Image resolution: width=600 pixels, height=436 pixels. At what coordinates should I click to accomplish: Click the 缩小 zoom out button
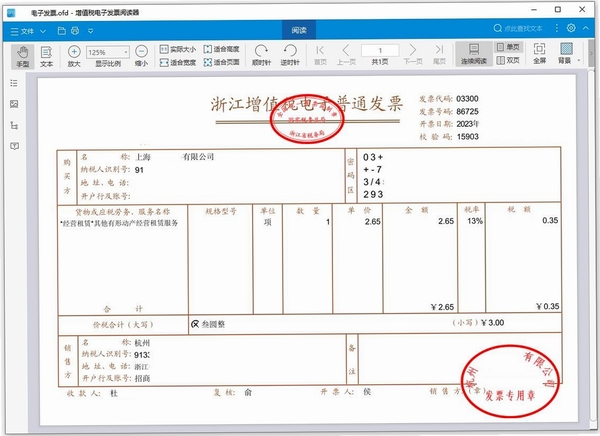click(142, 56)
